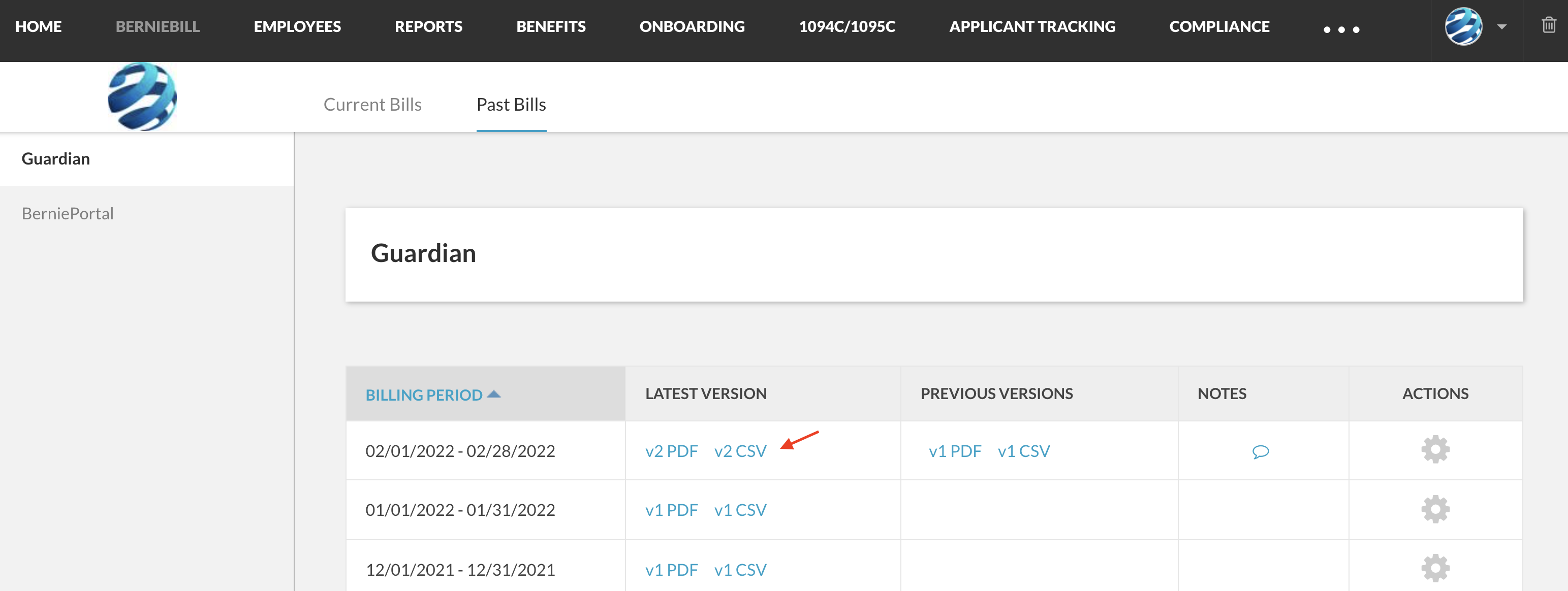Image resolution: width=1568 pixels, height=591 pixels.
Task: Open actions gear for 02/01/2022 billing period
Action: (x=1435, y=449)
